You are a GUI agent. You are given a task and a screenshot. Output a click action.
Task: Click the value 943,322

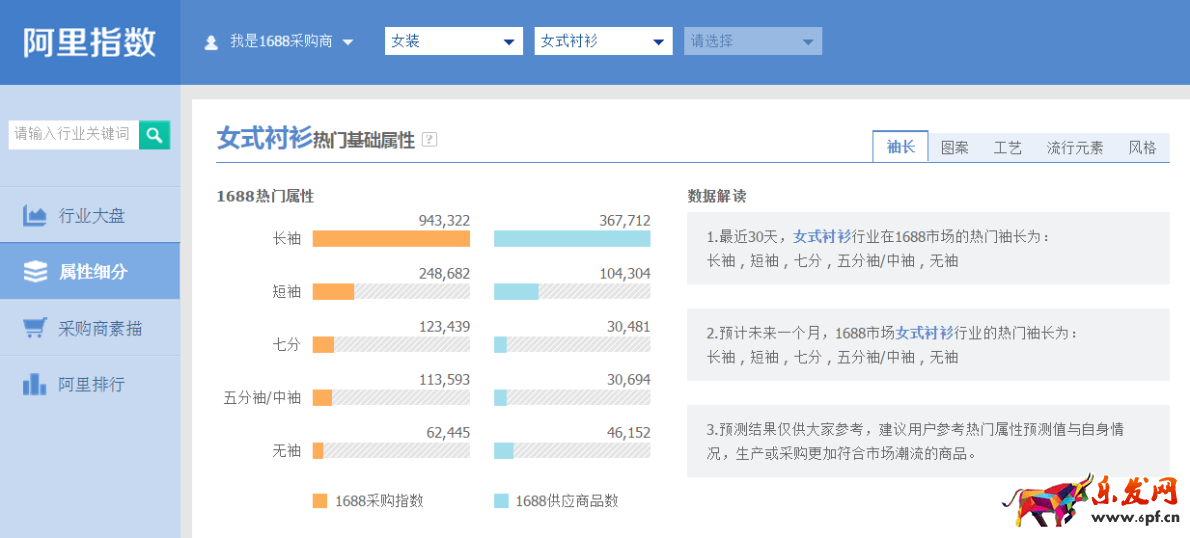pyautogui.click(x=444, y=220)
